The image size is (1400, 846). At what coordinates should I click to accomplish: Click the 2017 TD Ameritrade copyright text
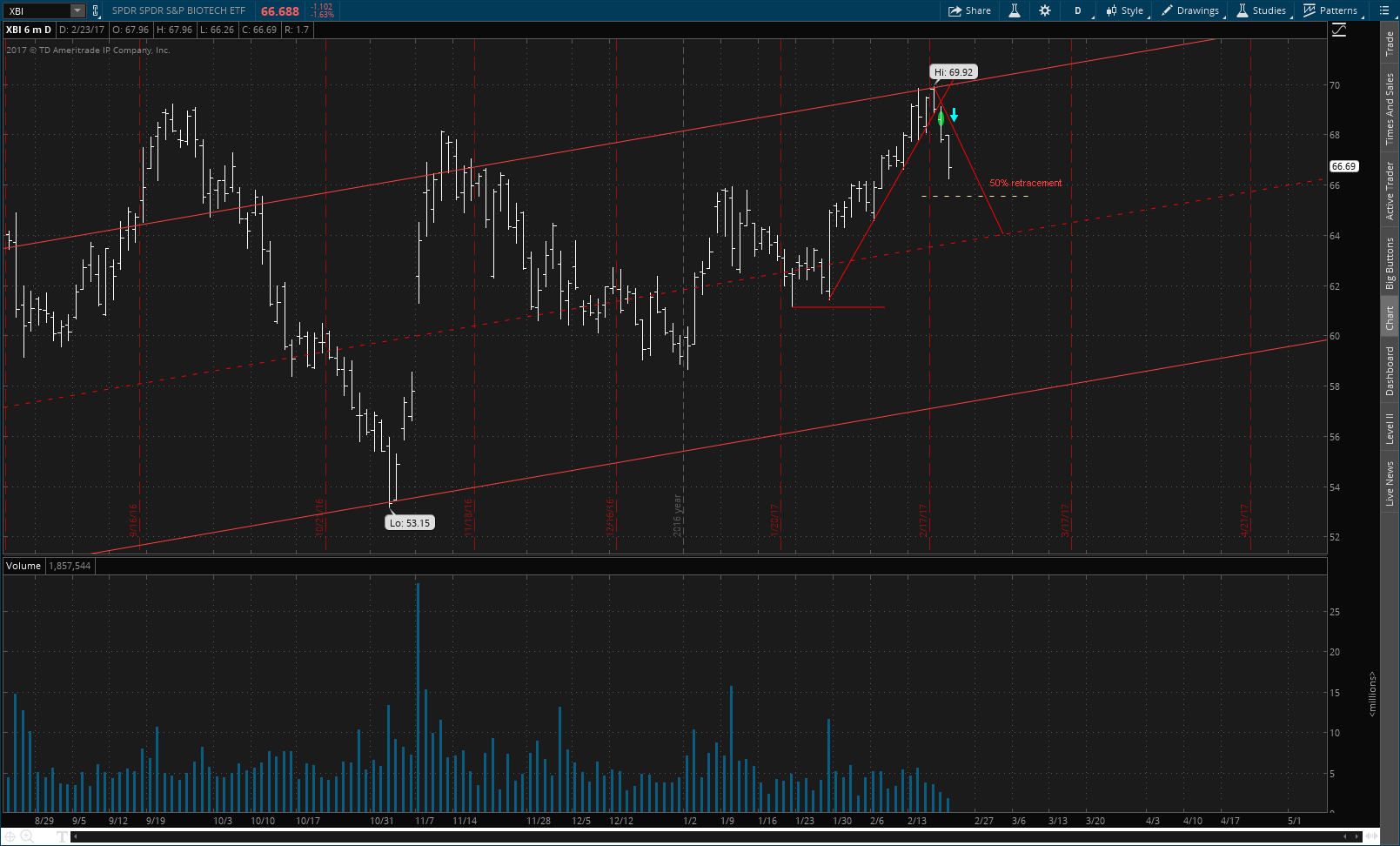tap(88, 50)
